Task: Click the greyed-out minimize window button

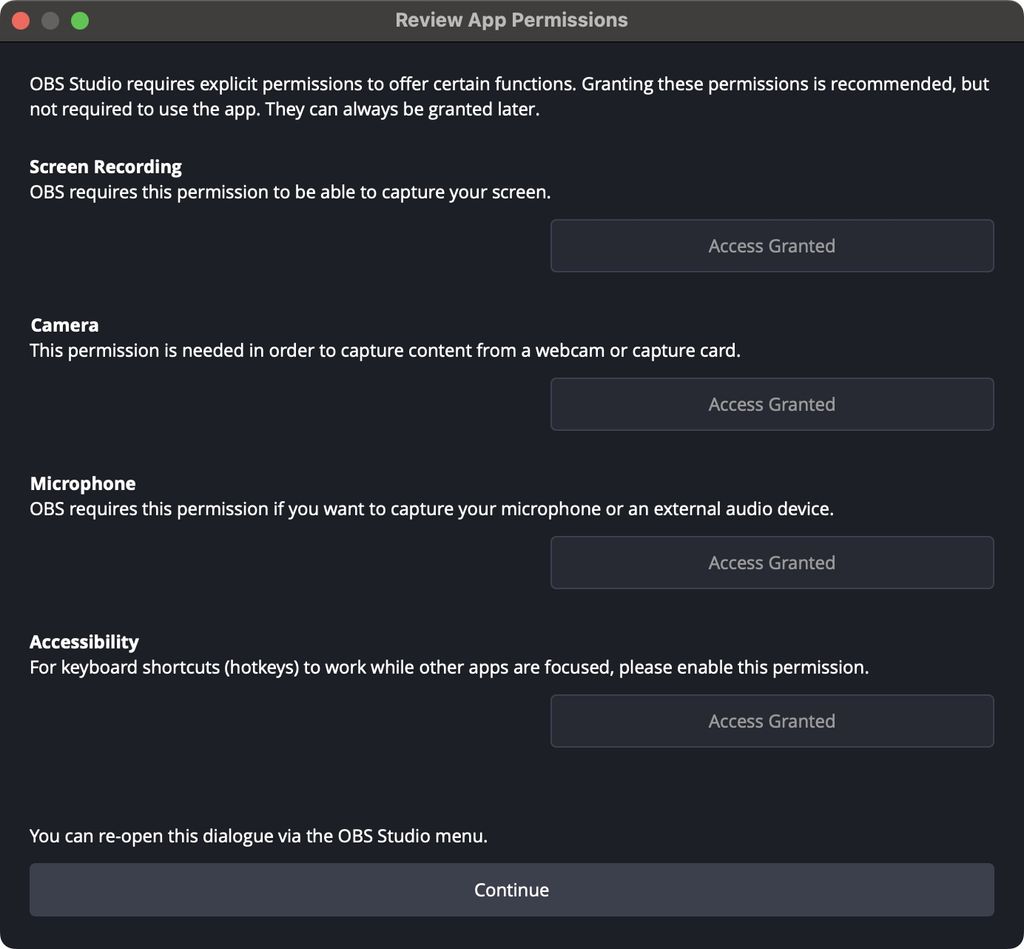Action: 50,20
